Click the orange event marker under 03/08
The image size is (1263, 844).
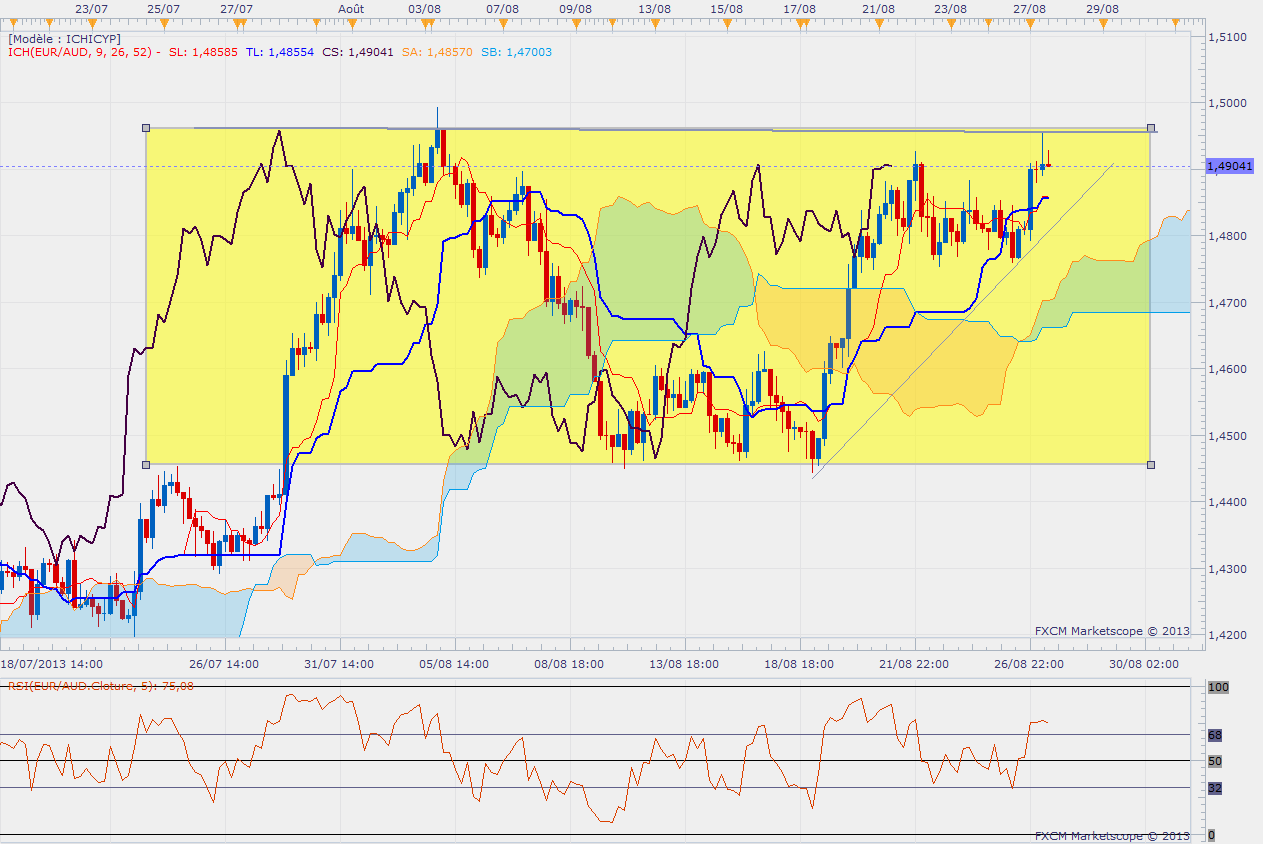(x=425, y=21)
